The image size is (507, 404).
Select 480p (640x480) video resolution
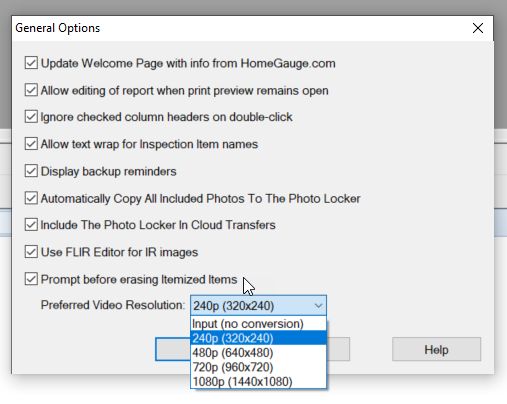[258, 352]
